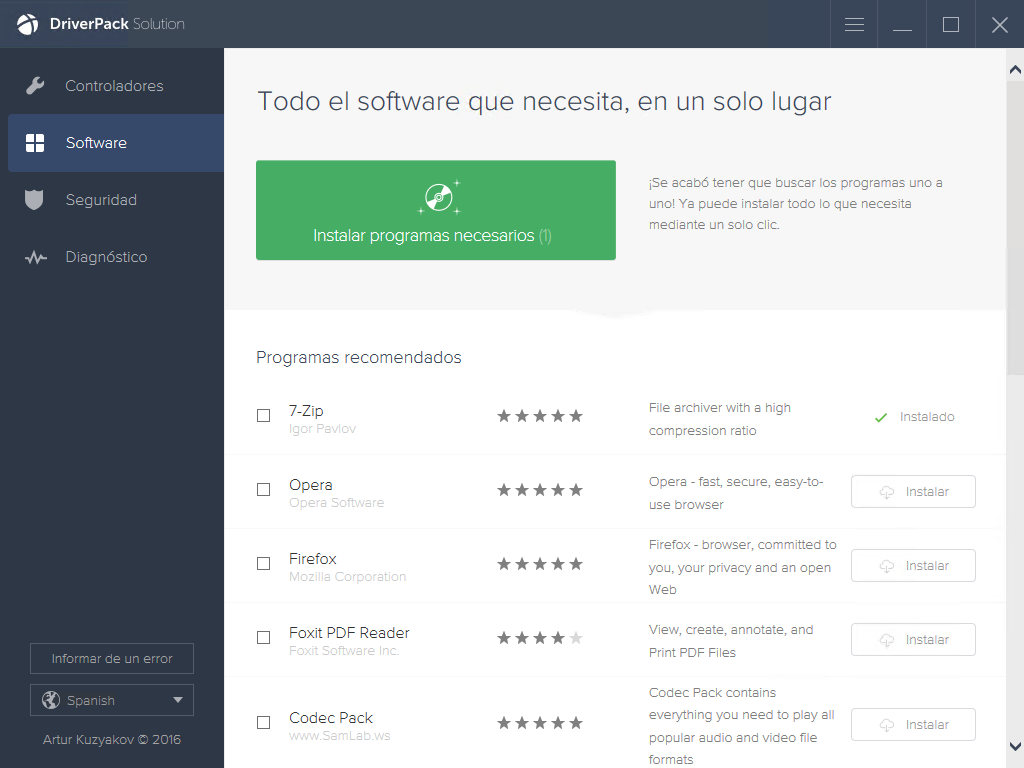This screenshot has width=1024, height=768.
Task: Install Firefox with its Instalar button
Action: (913, 566)
